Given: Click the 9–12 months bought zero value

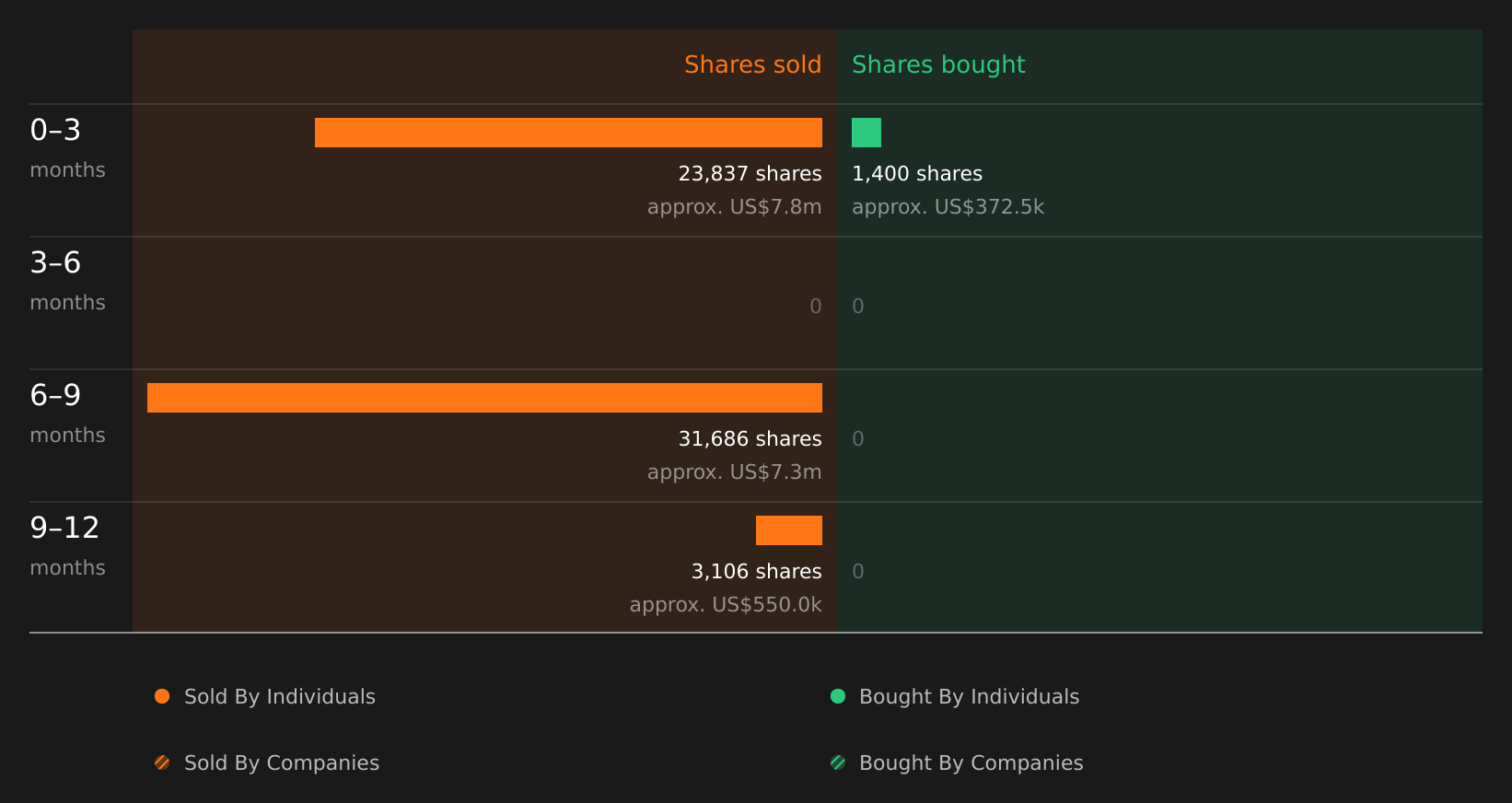Looking at the screenshot, I should (858, 572).
